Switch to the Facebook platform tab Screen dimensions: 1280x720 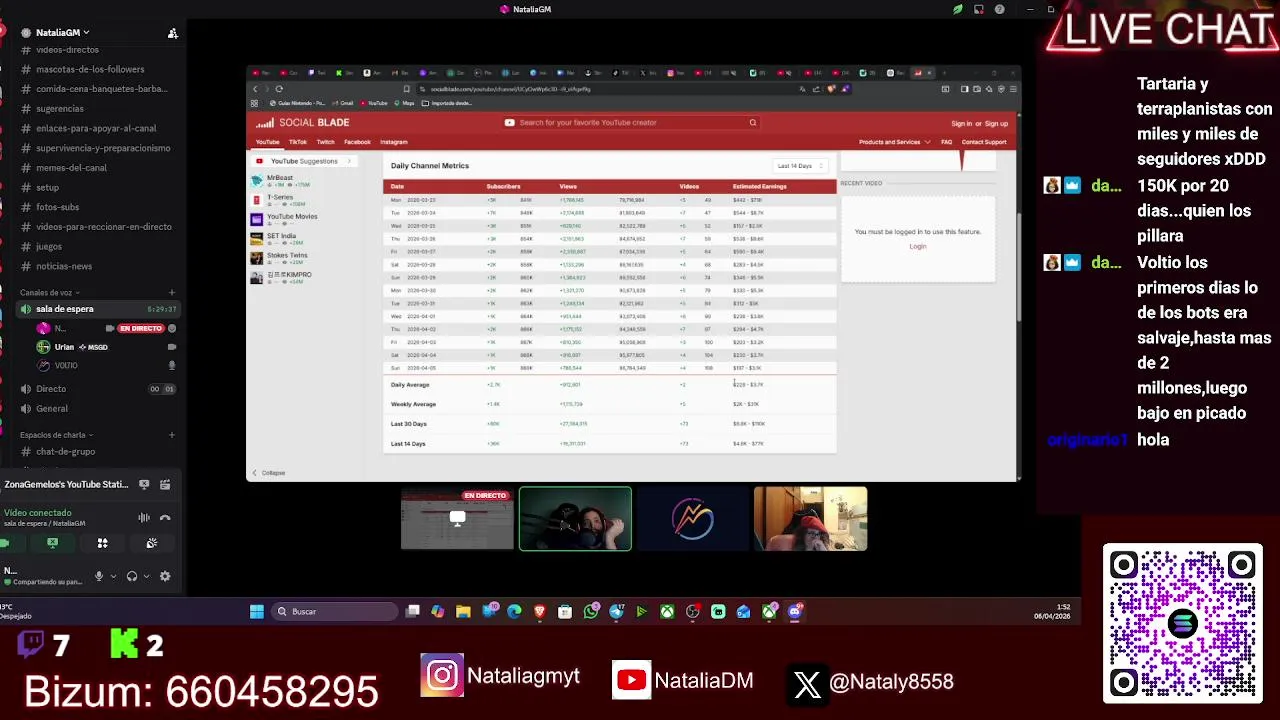(x=357, y=142)
